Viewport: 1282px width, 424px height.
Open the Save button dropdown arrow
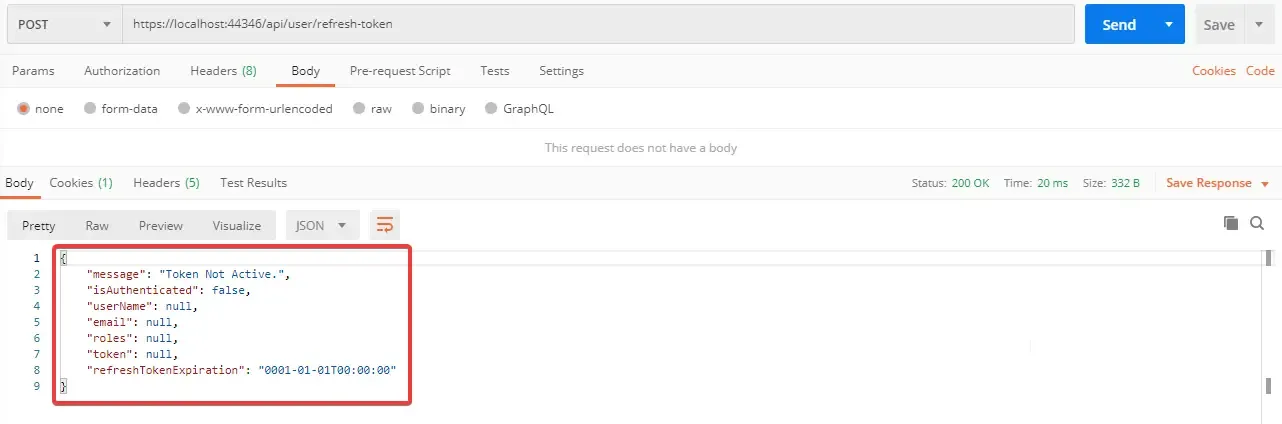pyautogui.click(x=1258, y=24)
